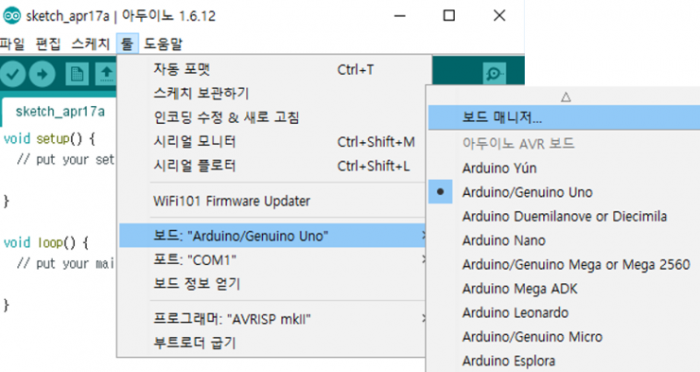Minimize the Arduino window

400,16
